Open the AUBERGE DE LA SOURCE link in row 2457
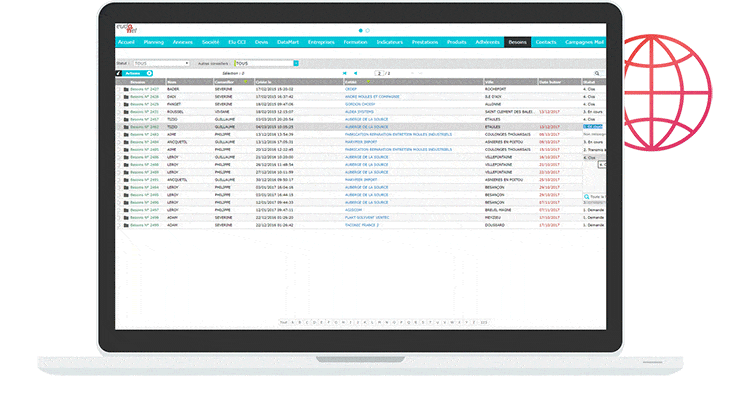This screenshot has width=750, height=396. pyautogui.click(x=366, y=120)
